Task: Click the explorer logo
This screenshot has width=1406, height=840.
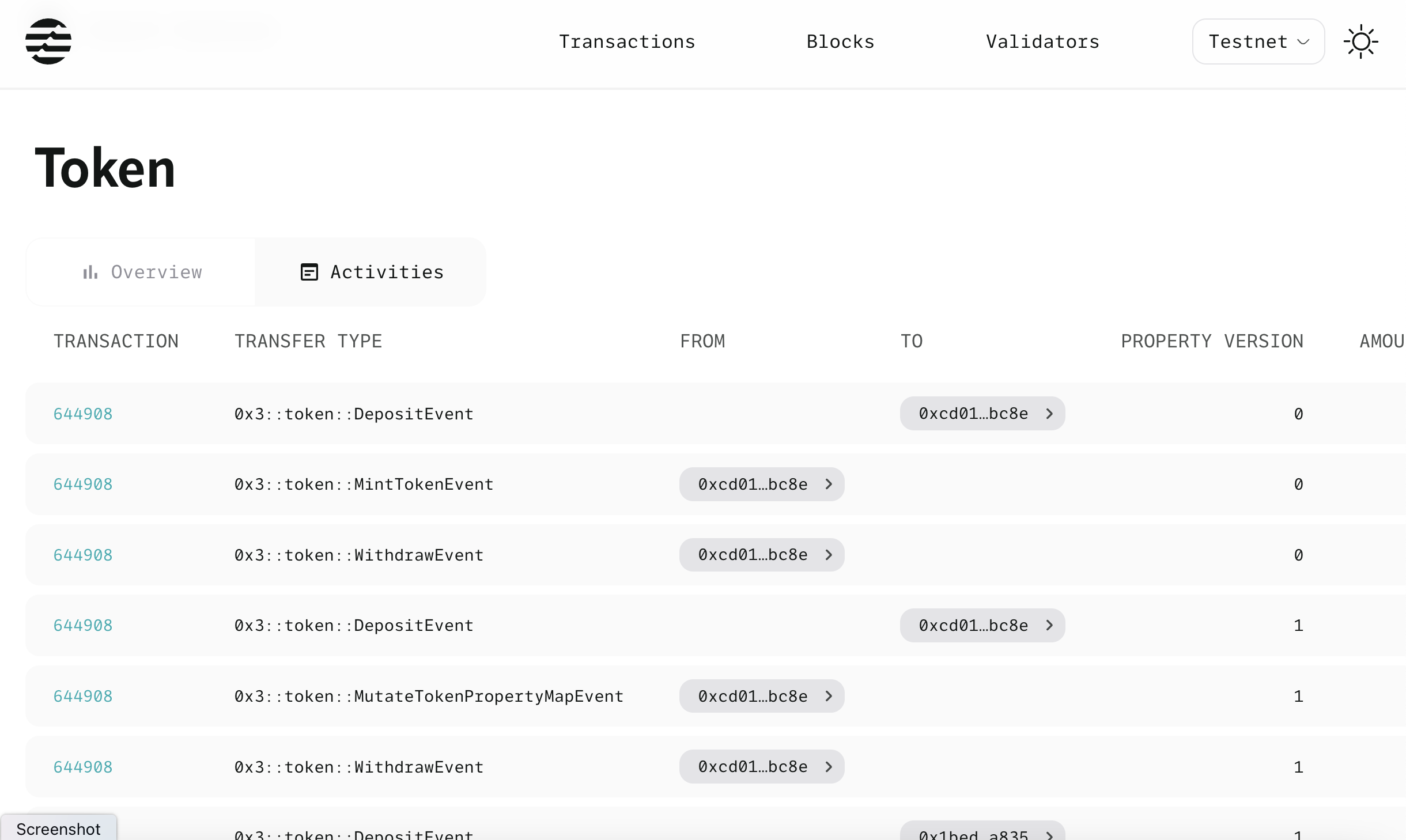Action: coord(48,41)
